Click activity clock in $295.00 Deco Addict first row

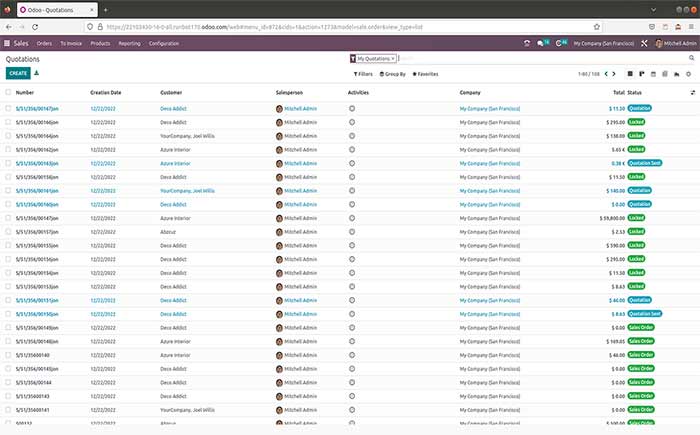coord(352,122)
